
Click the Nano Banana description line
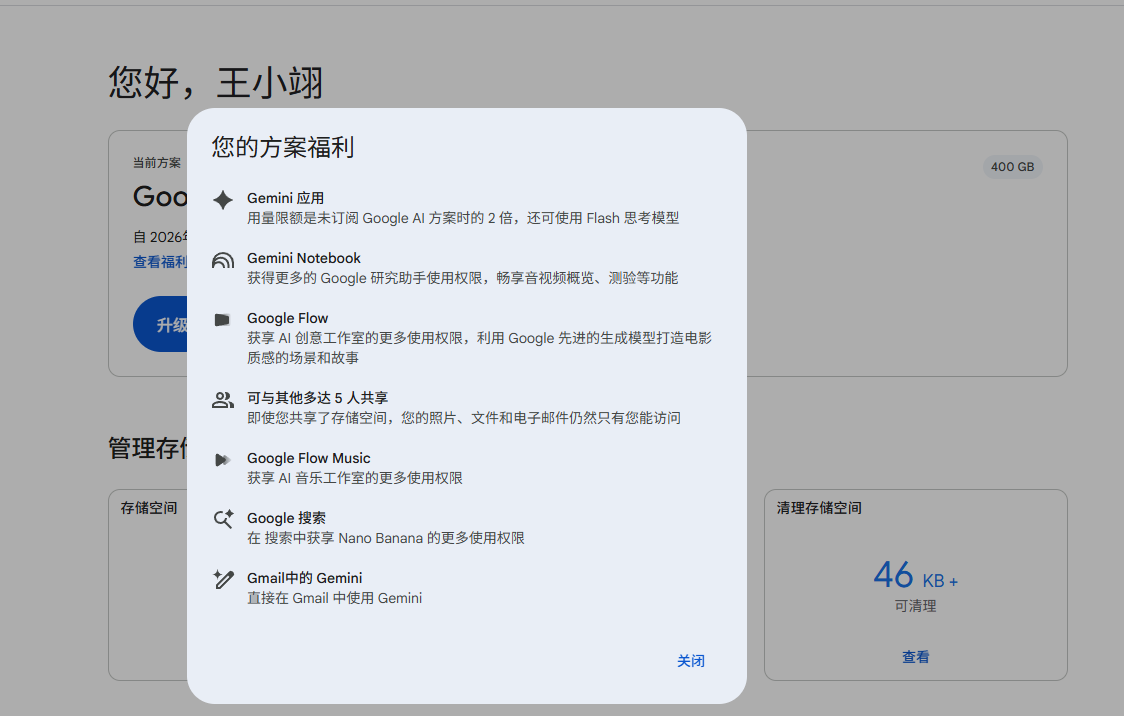click(386, 538)
